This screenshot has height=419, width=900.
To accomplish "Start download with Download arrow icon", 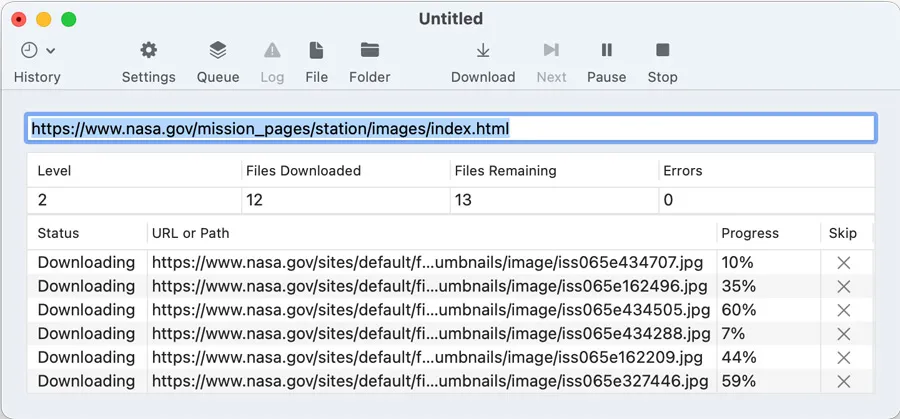I will [x=483, y=51].
